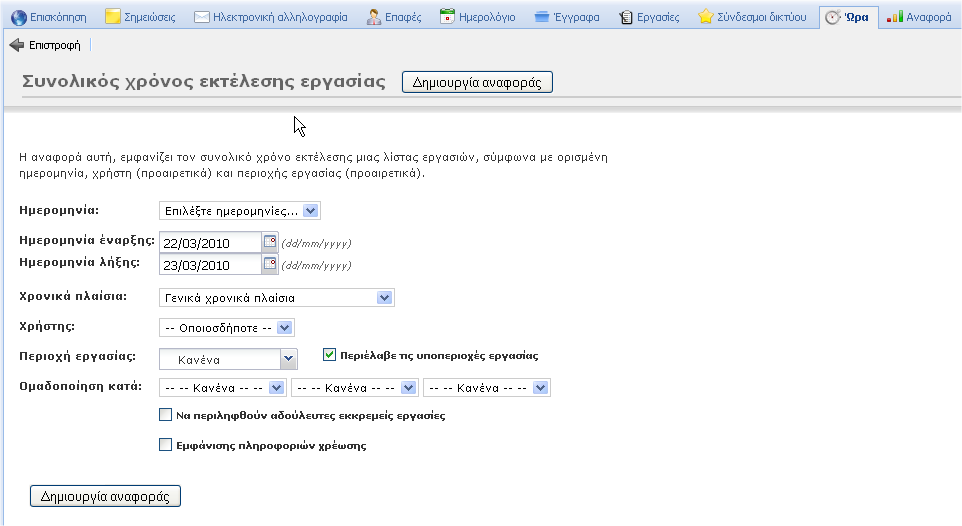Click the star icon for Σύνδεσμοι δικτύου

click(706, 17)
